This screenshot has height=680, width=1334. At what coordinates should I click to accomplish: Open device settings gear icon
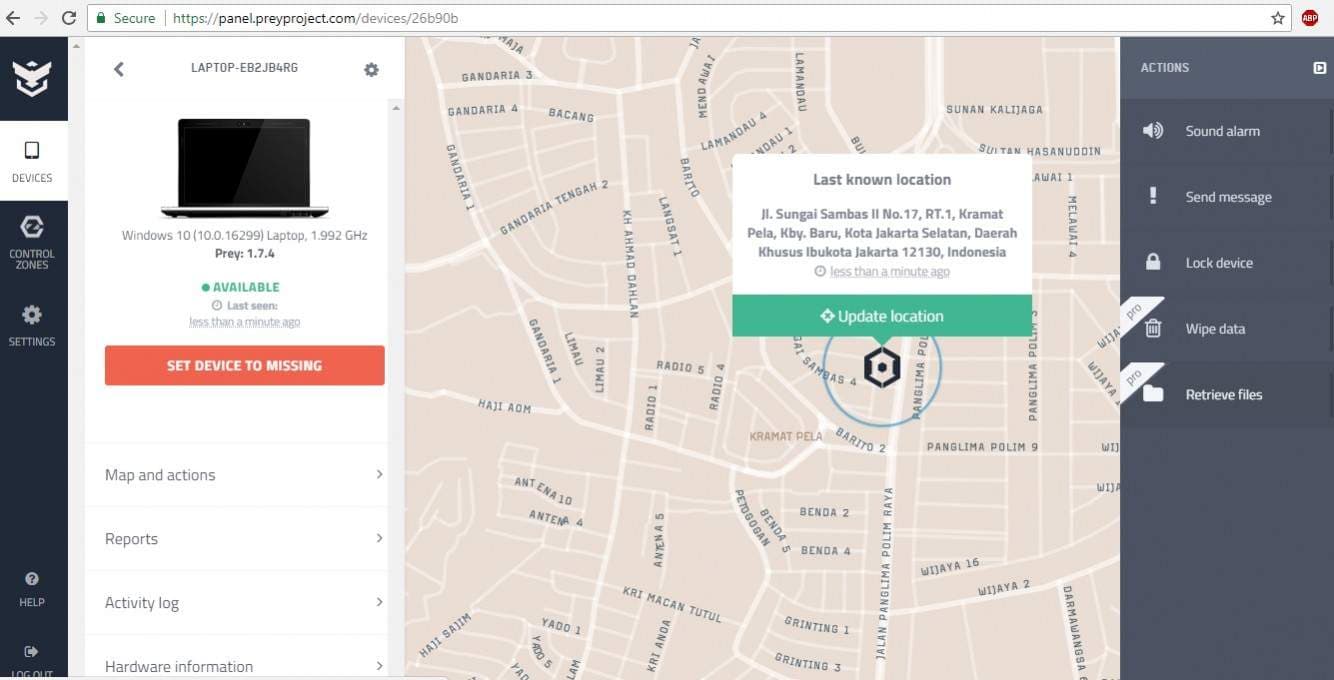point(371,69)
